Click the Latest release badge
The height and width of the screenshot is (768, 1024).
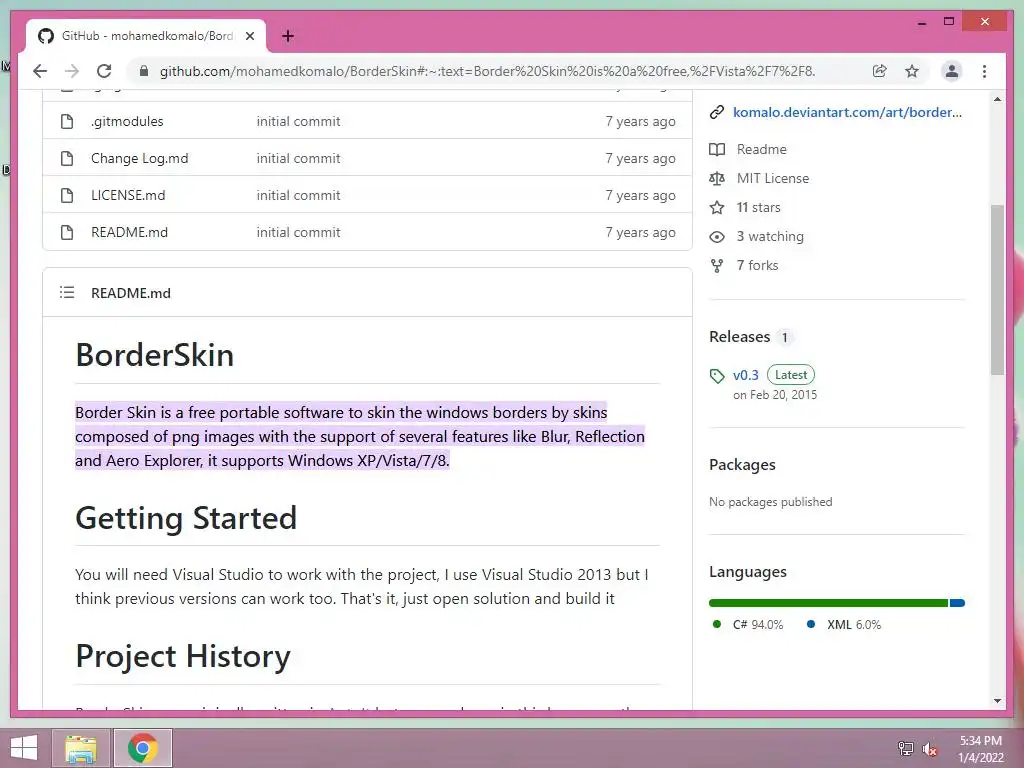coord(790,375)
